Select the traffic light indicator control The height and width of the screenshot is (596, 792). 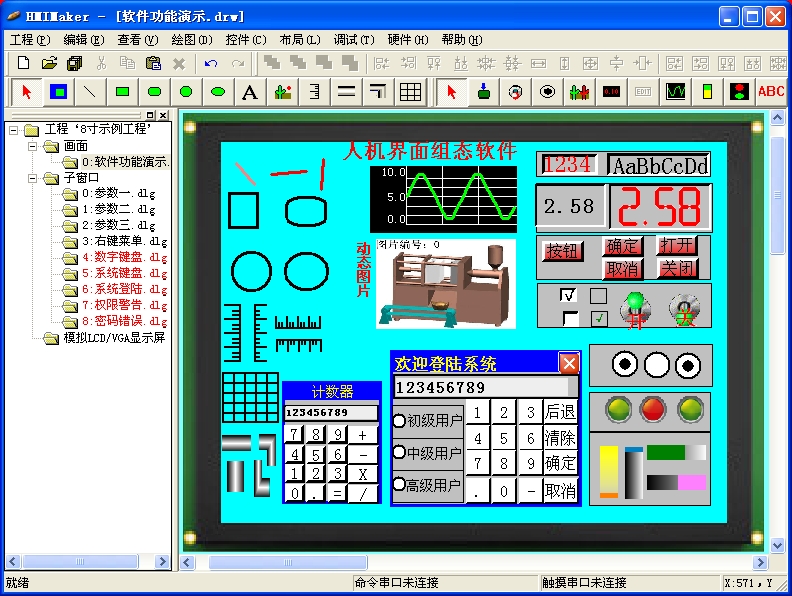pos(739,92)
